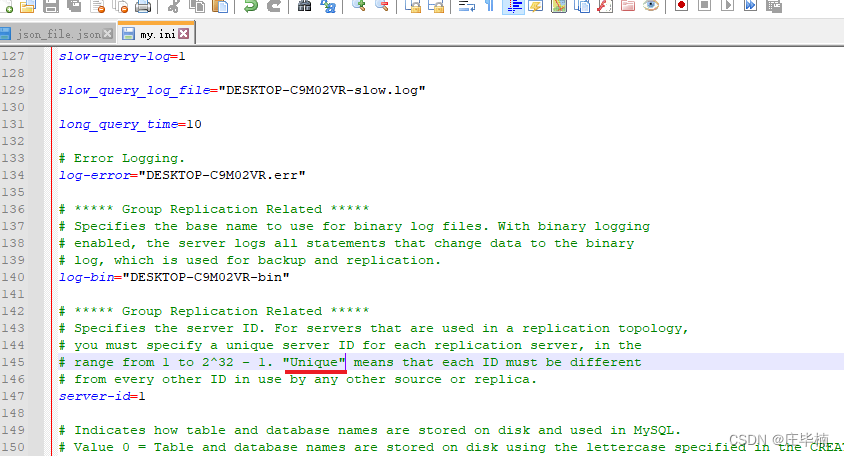This screenshot has height=456, width=844.
Task: Paste clipboard with the Paste icon
Action: point(220,5)
